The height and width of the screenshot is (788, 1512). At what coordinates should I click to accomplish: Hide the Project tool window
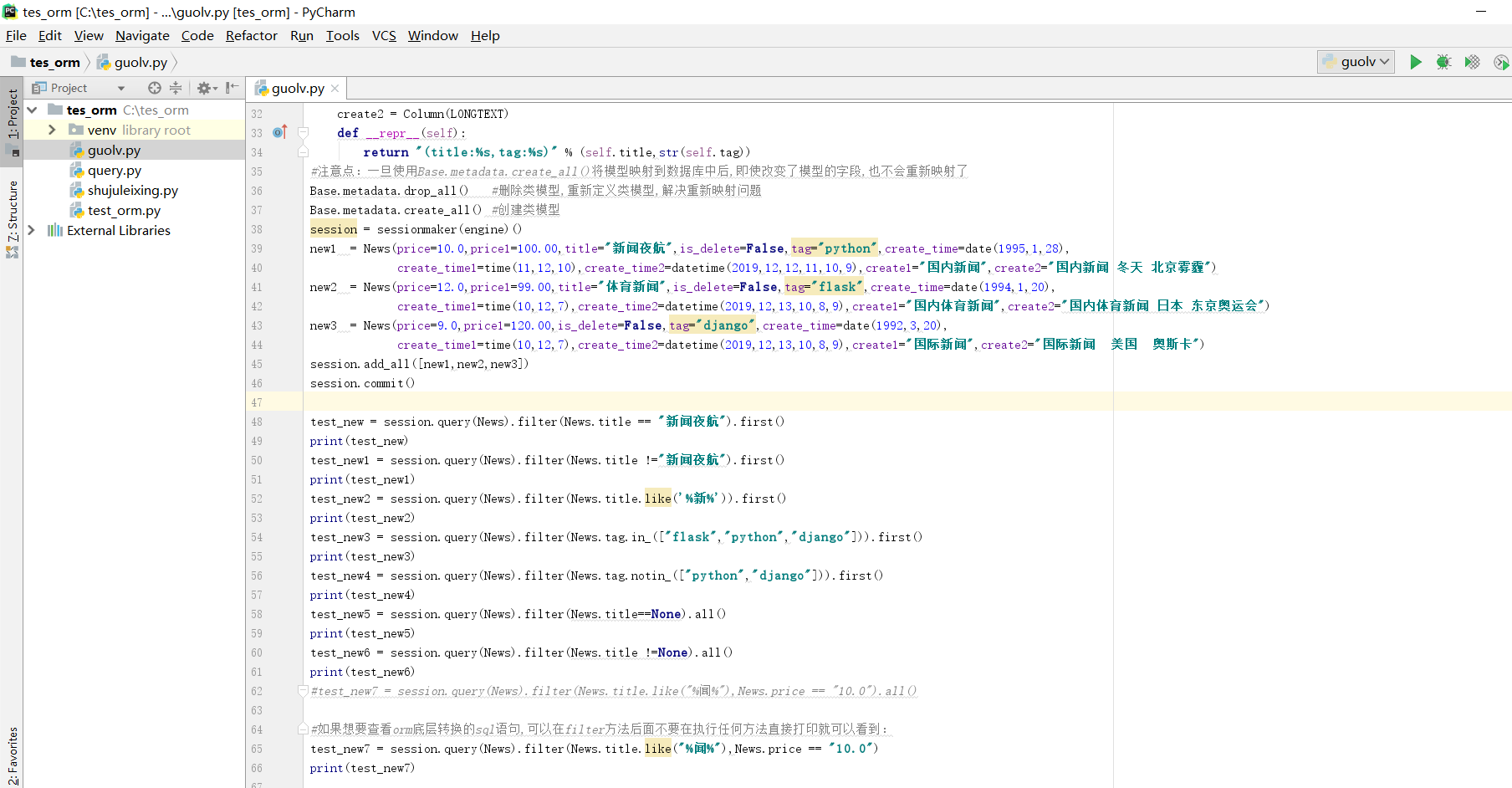point(232,88)
